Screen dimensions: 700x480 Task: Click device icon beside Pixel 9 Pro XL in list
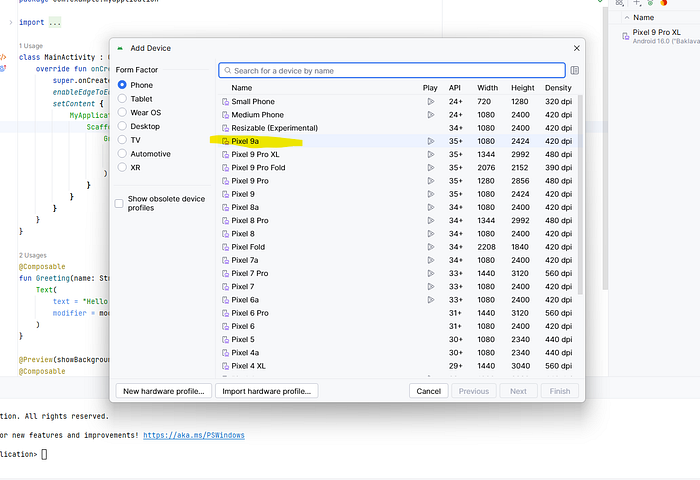pos(225,154)
